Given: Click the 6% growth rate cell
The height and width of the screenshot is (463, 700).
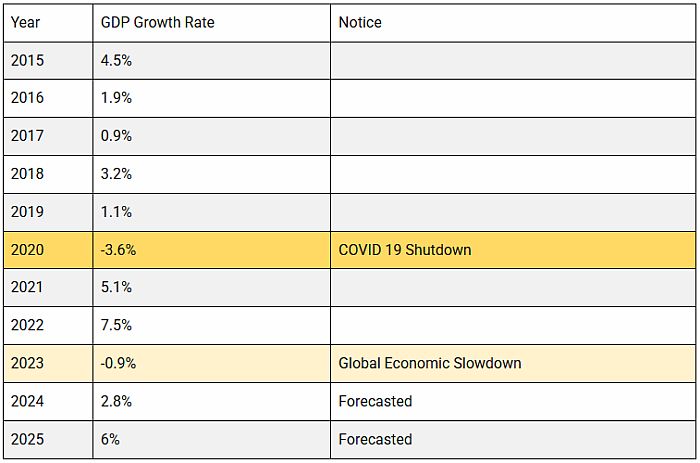Looking at the screenshot, I should pos(211,440).
